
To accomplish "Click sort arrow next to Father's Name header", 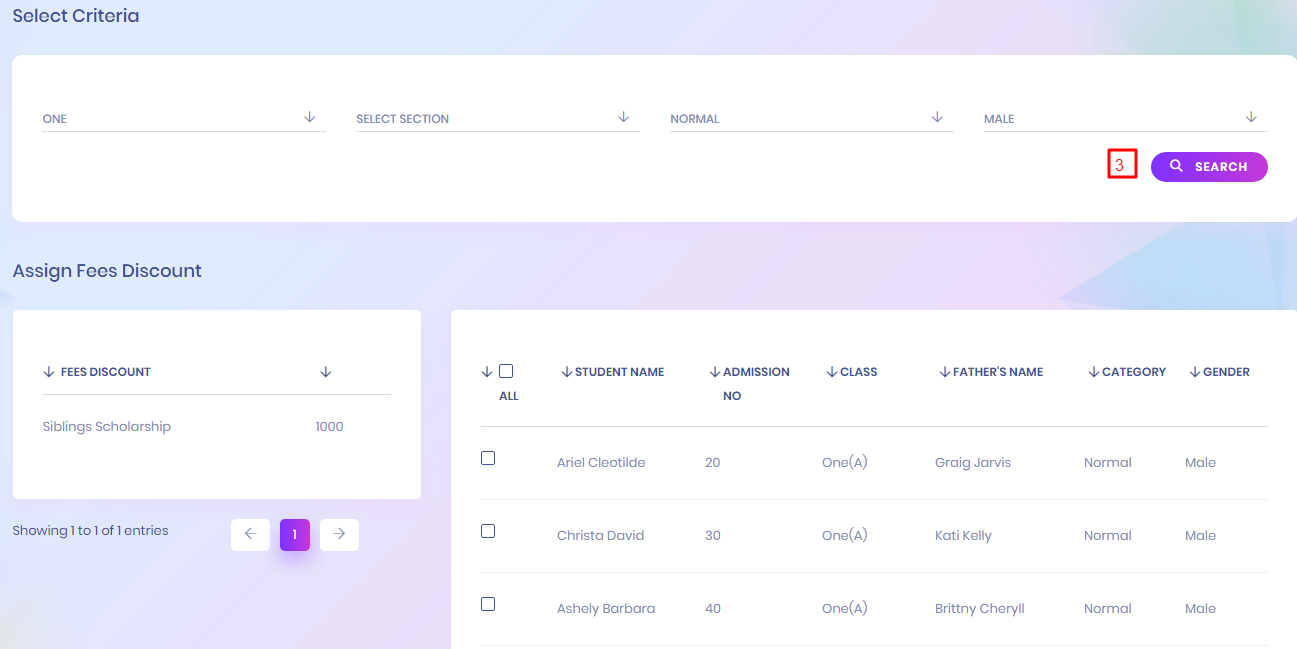I will click(x=944, y=372).
